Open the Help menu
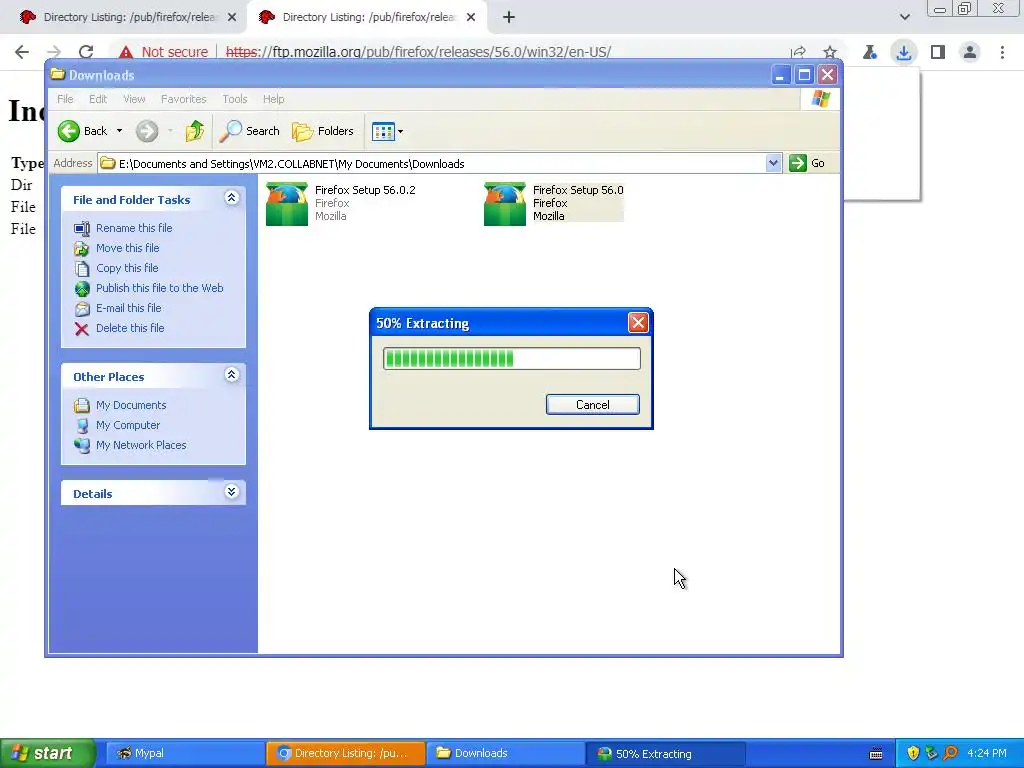1024x768 pixels. (x=274, y=99)
